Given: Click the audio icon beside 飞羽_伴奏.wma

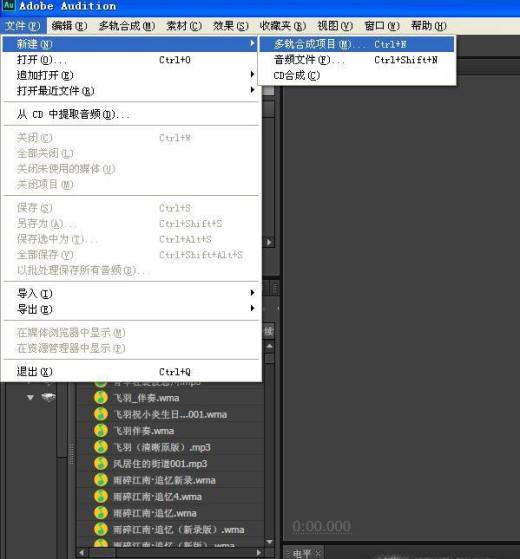Looking at the screenshot, I should pyautogui.click(x=101, y=398).
